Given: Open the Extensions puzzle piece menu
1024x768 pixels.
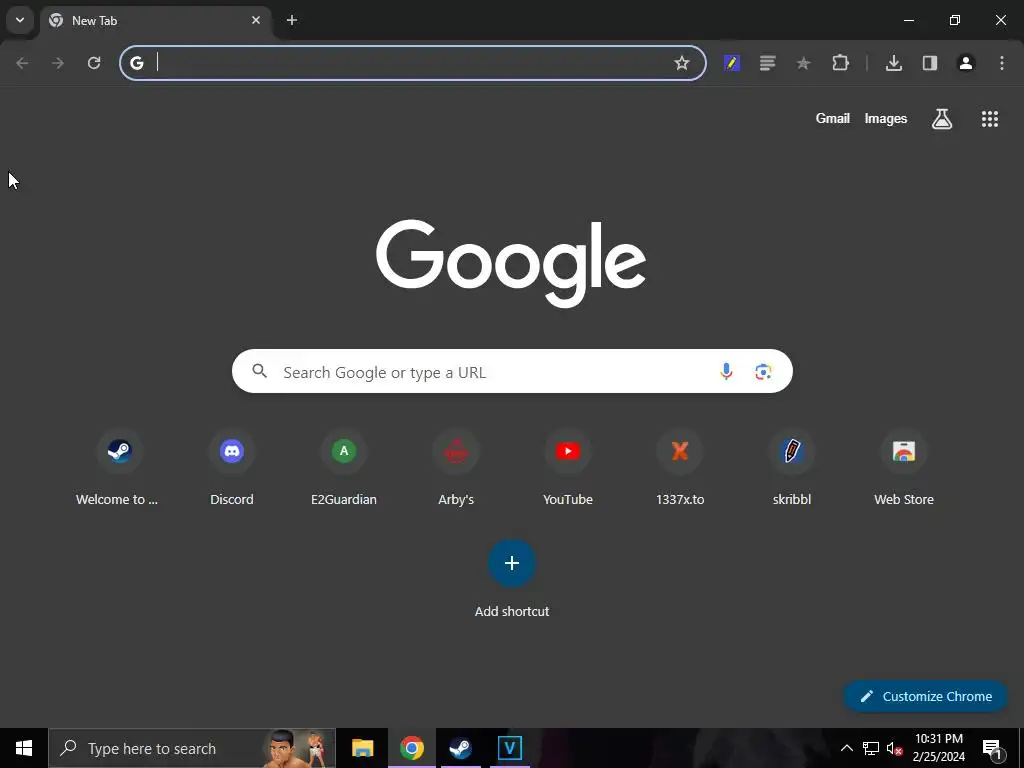Looking at the screenshot, I should click(x=840, y=63).
